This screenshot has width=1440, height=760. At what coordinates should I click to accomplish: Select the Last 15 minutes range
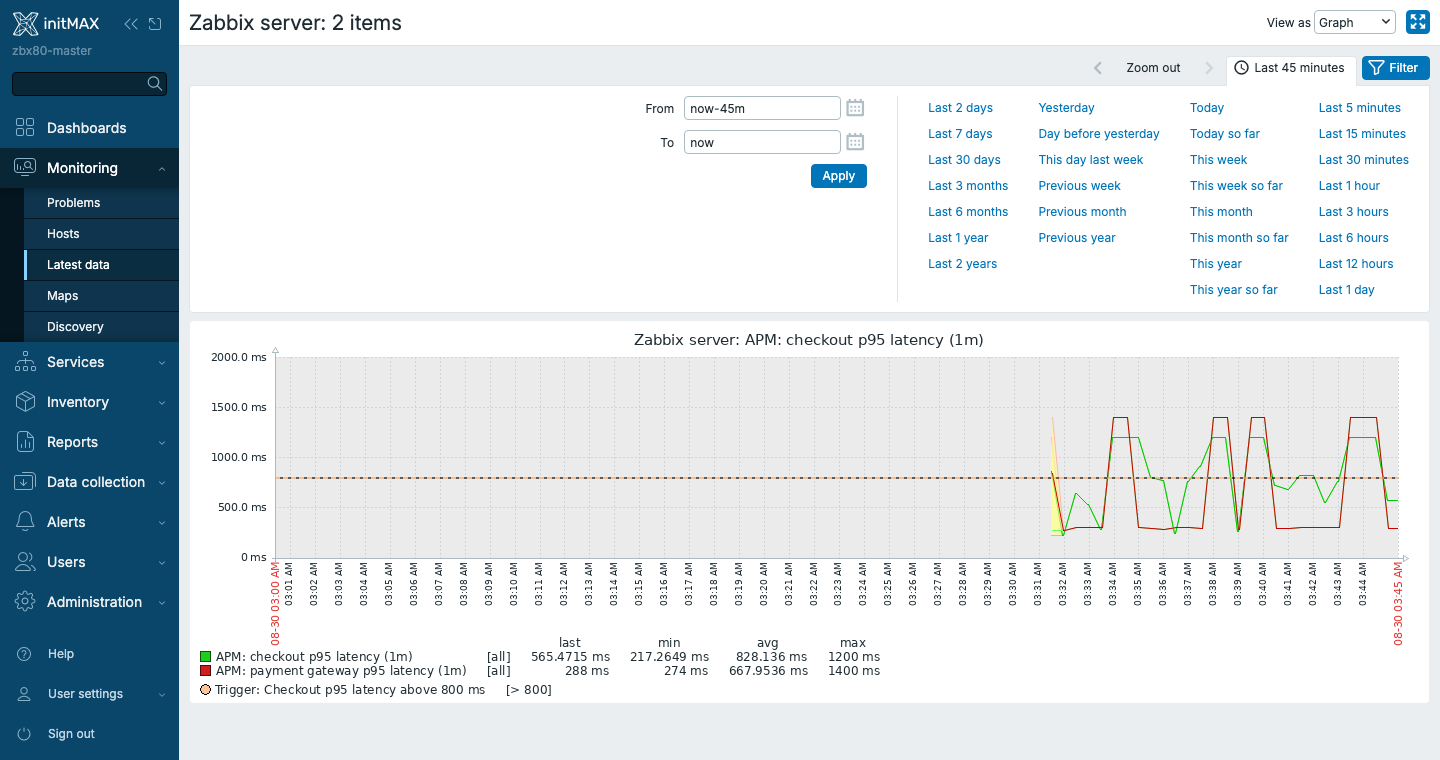pyautogui.click(x=1362, y=134)
